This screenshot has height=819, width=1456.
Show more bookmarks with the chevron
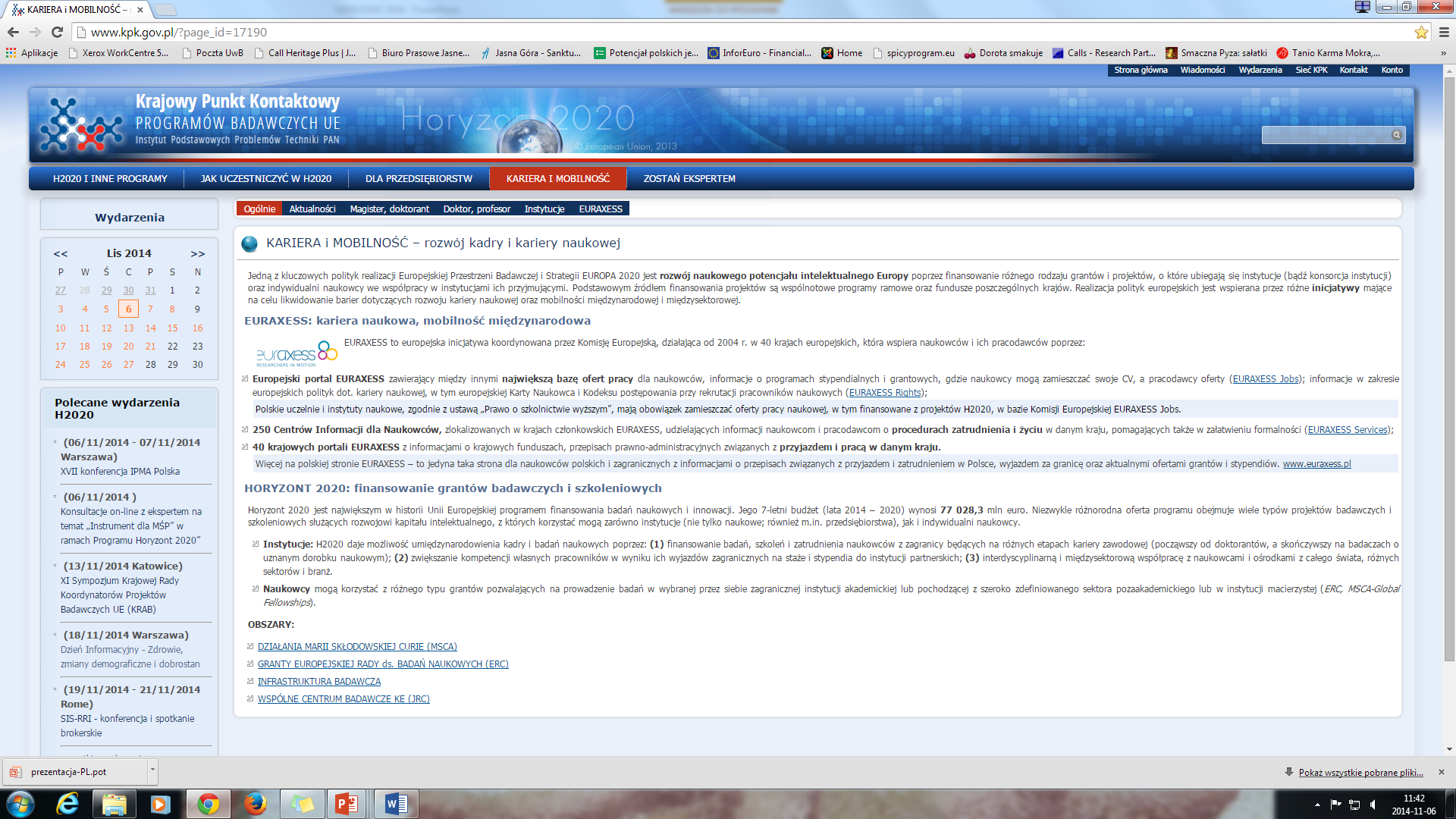(x=1443, y=53)
